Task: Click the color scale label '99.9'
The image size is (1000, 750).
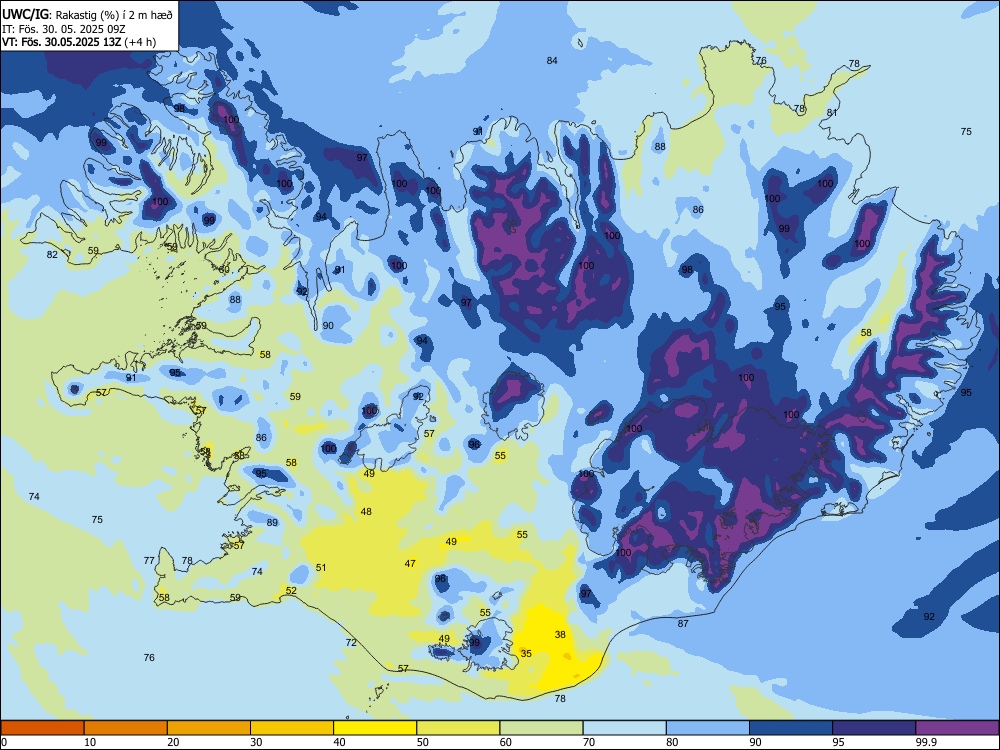Action: (926, 742)
